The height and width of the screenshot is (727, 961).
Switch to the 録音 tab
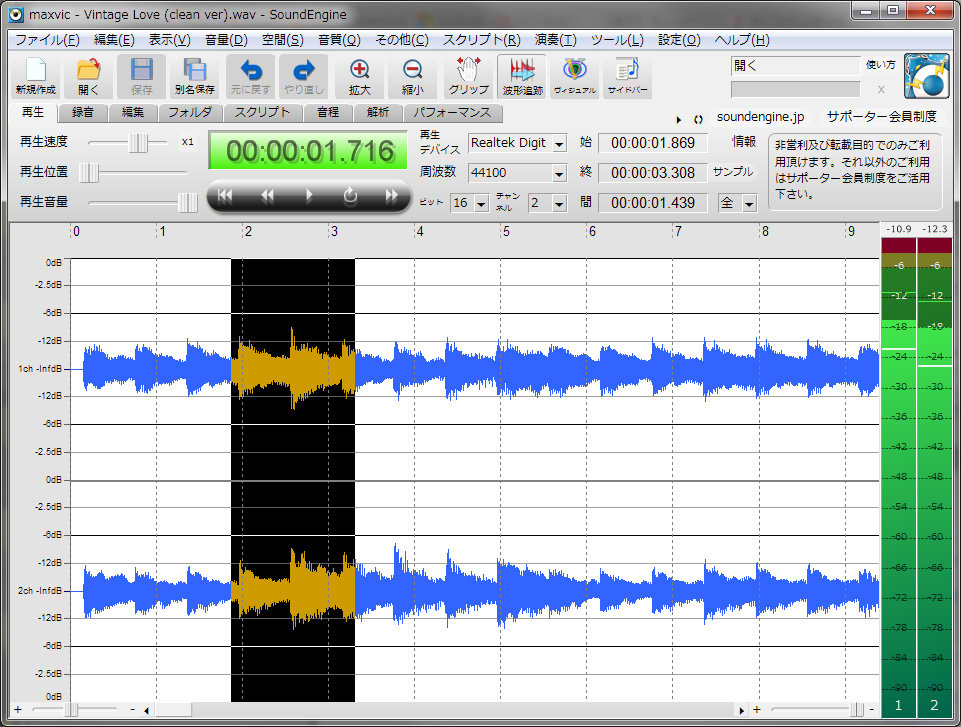pos(83,112)
